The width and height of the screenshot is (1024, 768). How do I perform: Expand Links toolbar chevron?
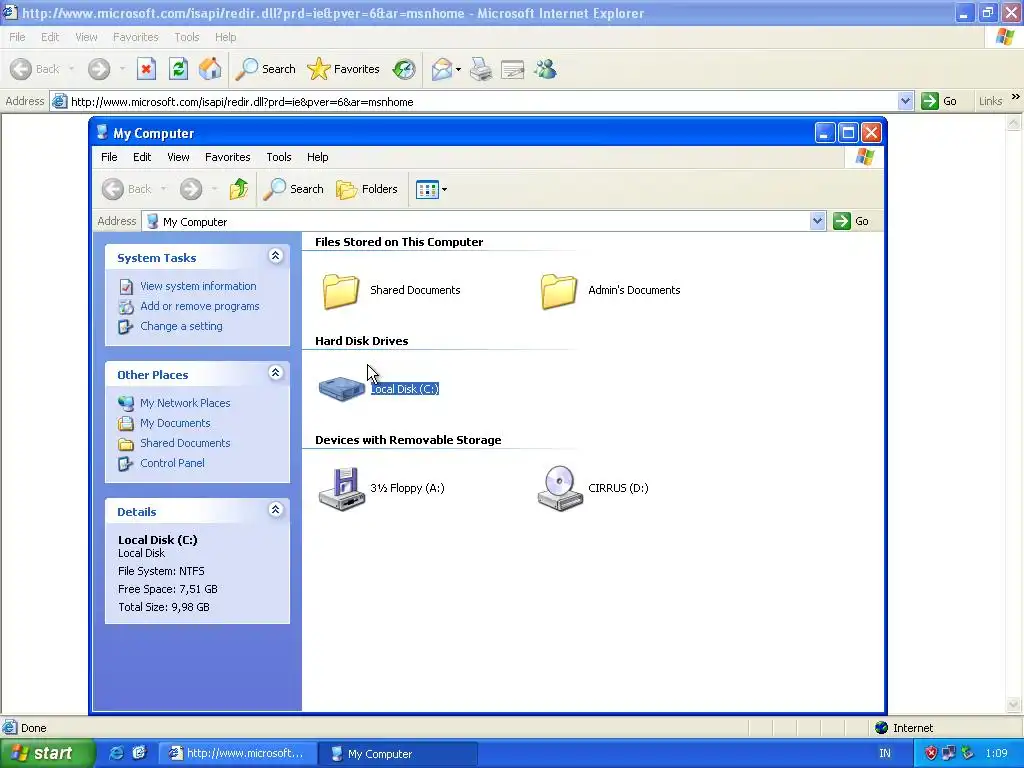(1016, 97)
